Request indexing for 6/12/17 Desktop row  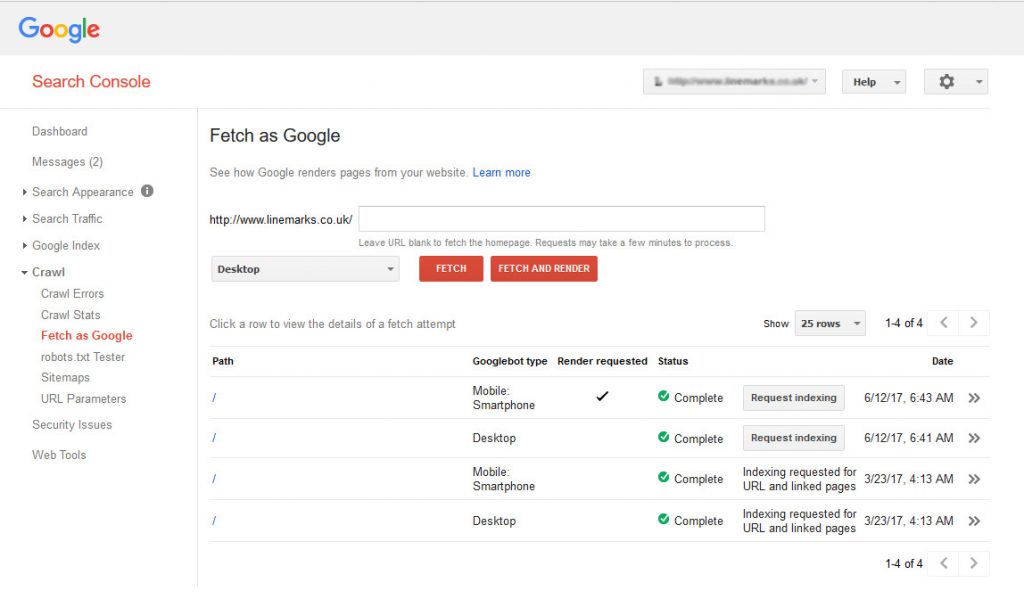(x=793, y=438)
